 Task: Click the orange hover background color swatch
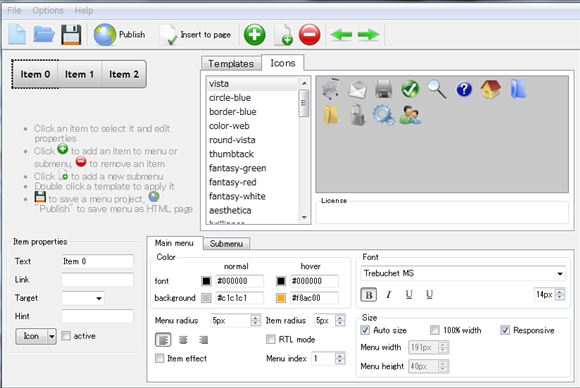coord(281,298)
